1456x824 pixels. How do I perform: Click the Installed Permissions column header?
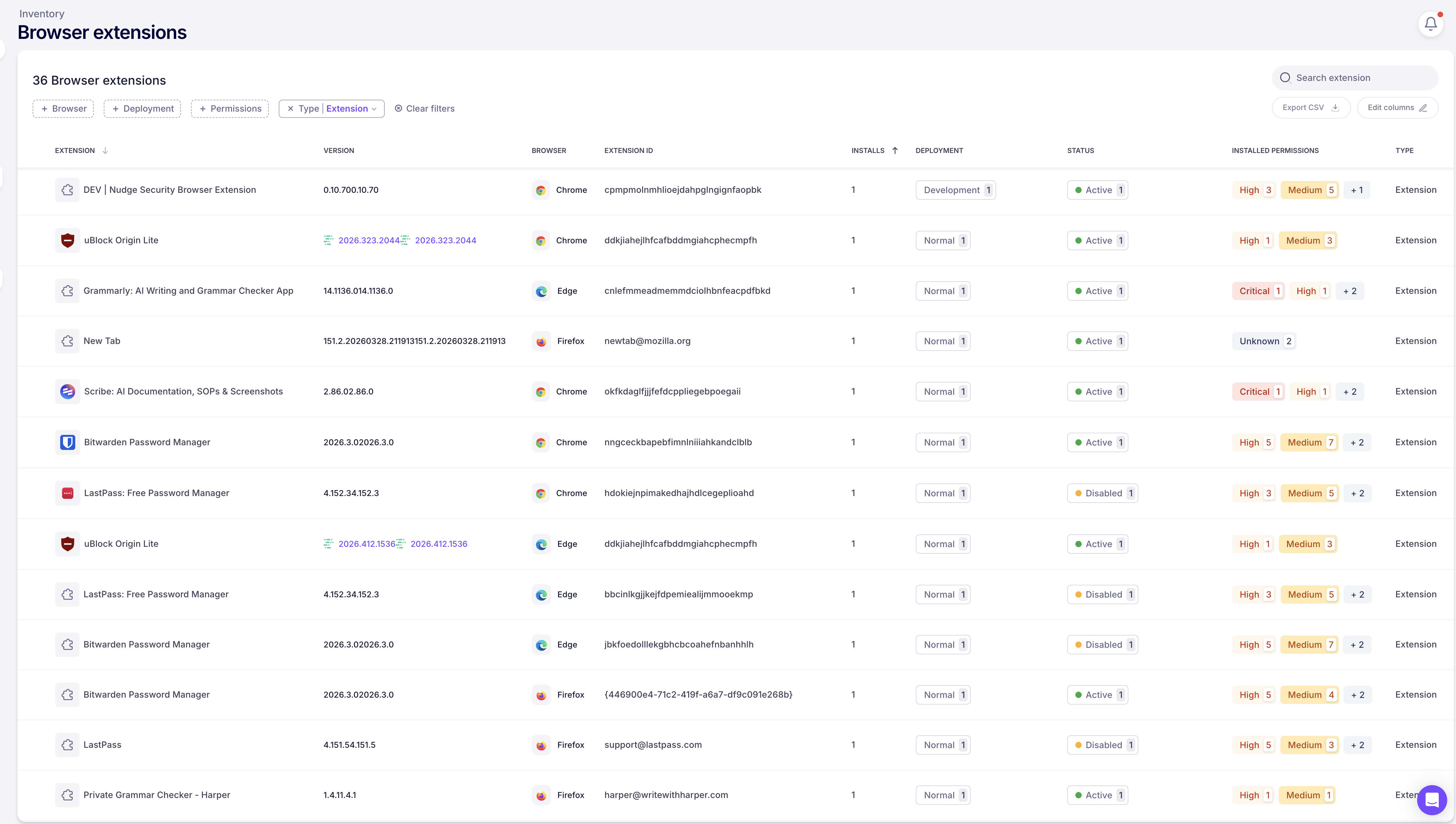(x=1275, y=151)
